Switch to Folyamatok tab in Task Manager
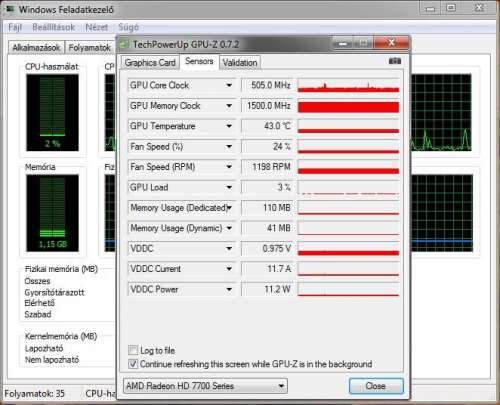This screenshot has height=405, width=500. [90, 48]
